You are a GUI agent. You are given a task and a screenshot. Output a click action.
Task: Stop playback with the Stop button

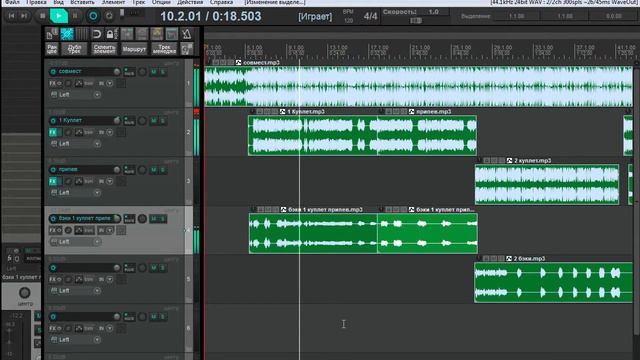[42, 16]
